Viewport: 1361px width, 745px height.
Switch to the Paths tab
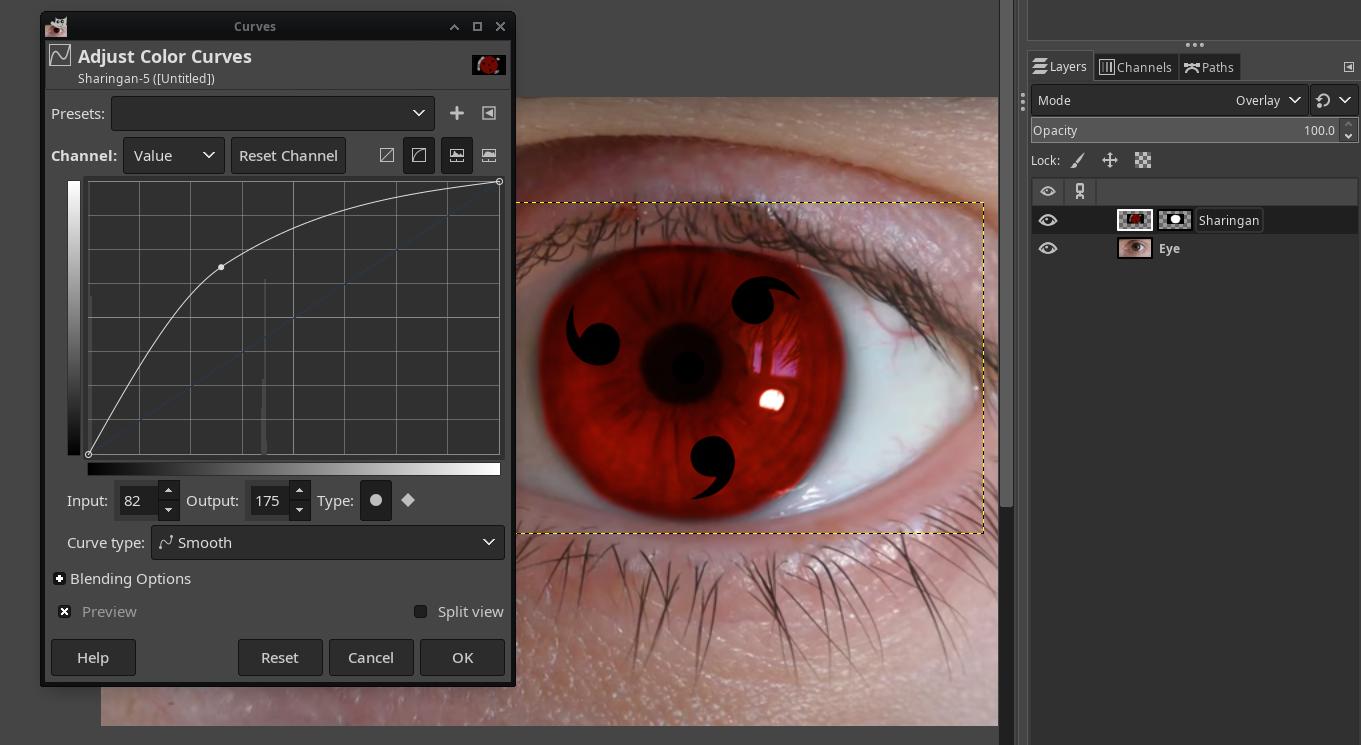(1209, 67)
